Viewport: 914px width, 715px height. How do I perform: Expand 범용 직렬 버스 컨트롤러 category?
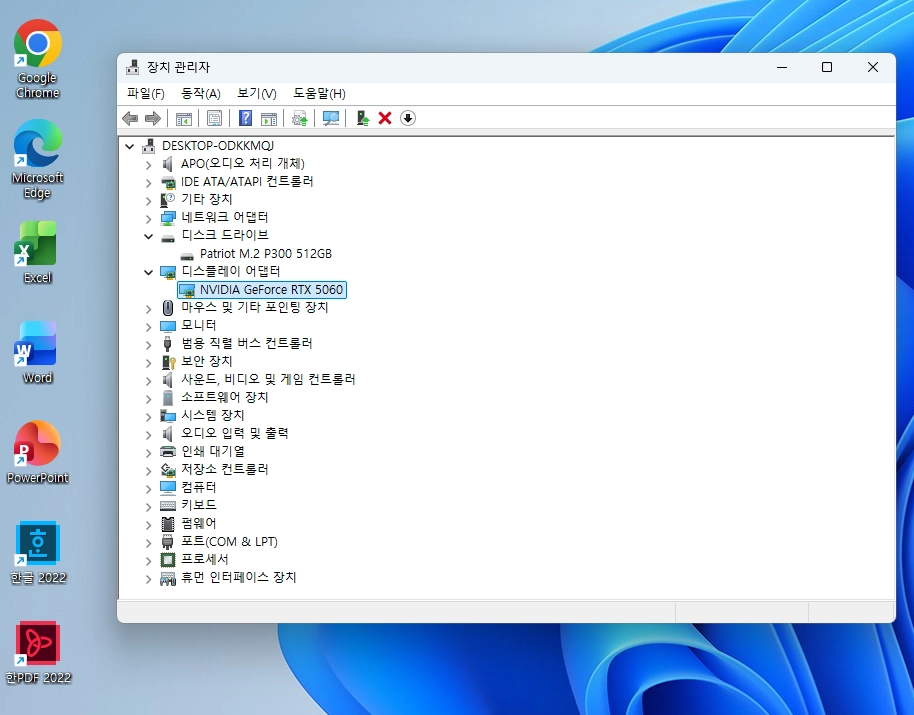[x=149, y=345]
